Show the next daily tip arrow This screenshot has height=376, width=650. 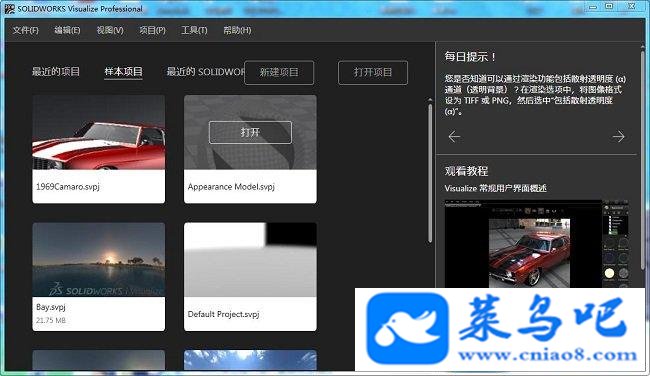coord(618,136)
